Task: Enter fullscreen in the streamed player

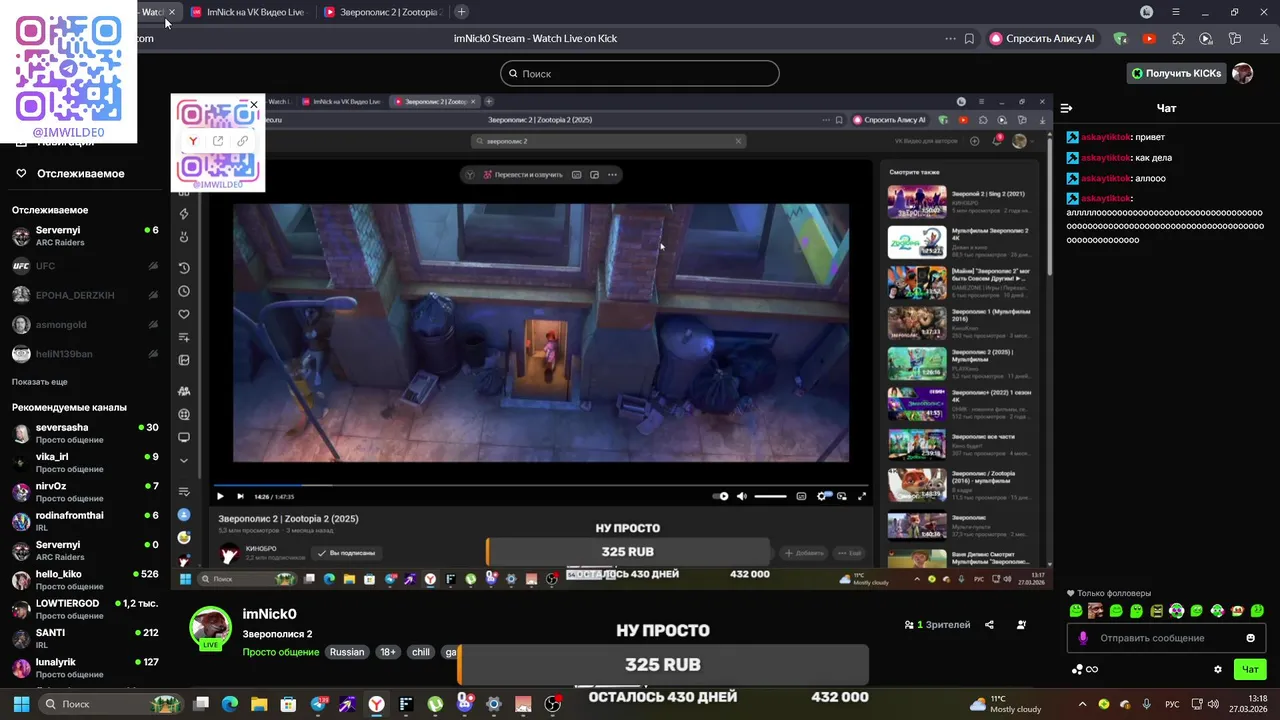Action: click(x=862, y=496)
